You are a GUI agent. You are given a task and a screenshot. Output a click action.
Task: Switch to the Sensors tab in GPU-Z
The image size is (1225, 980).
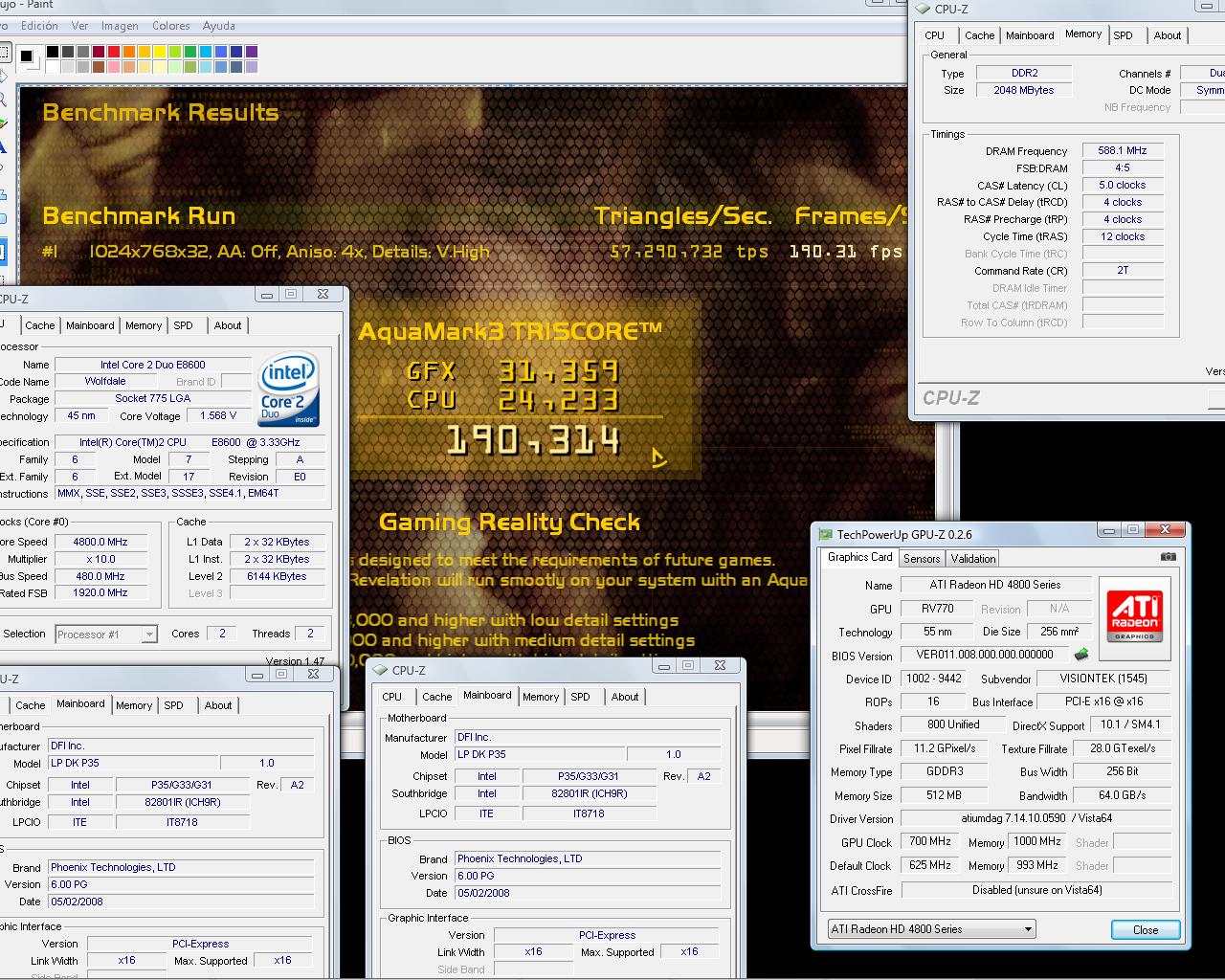[x=922, y=559]
